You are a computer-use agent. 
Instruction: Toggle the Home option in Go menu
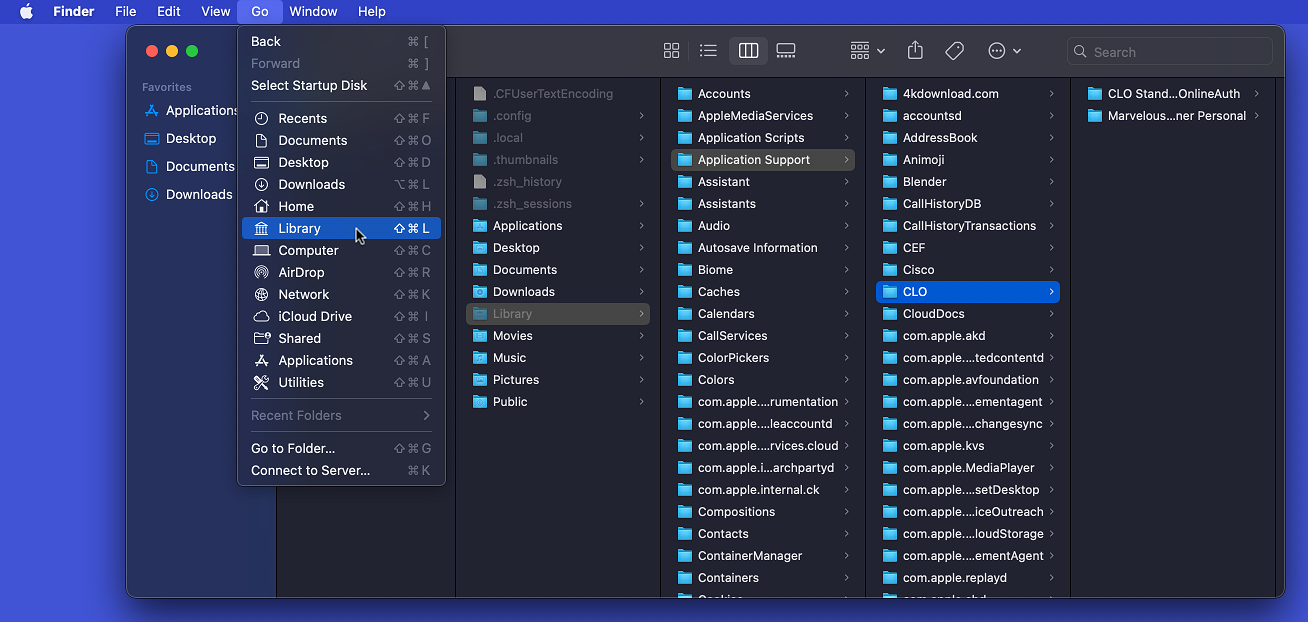pyautogui.click(x=296, y=206)
